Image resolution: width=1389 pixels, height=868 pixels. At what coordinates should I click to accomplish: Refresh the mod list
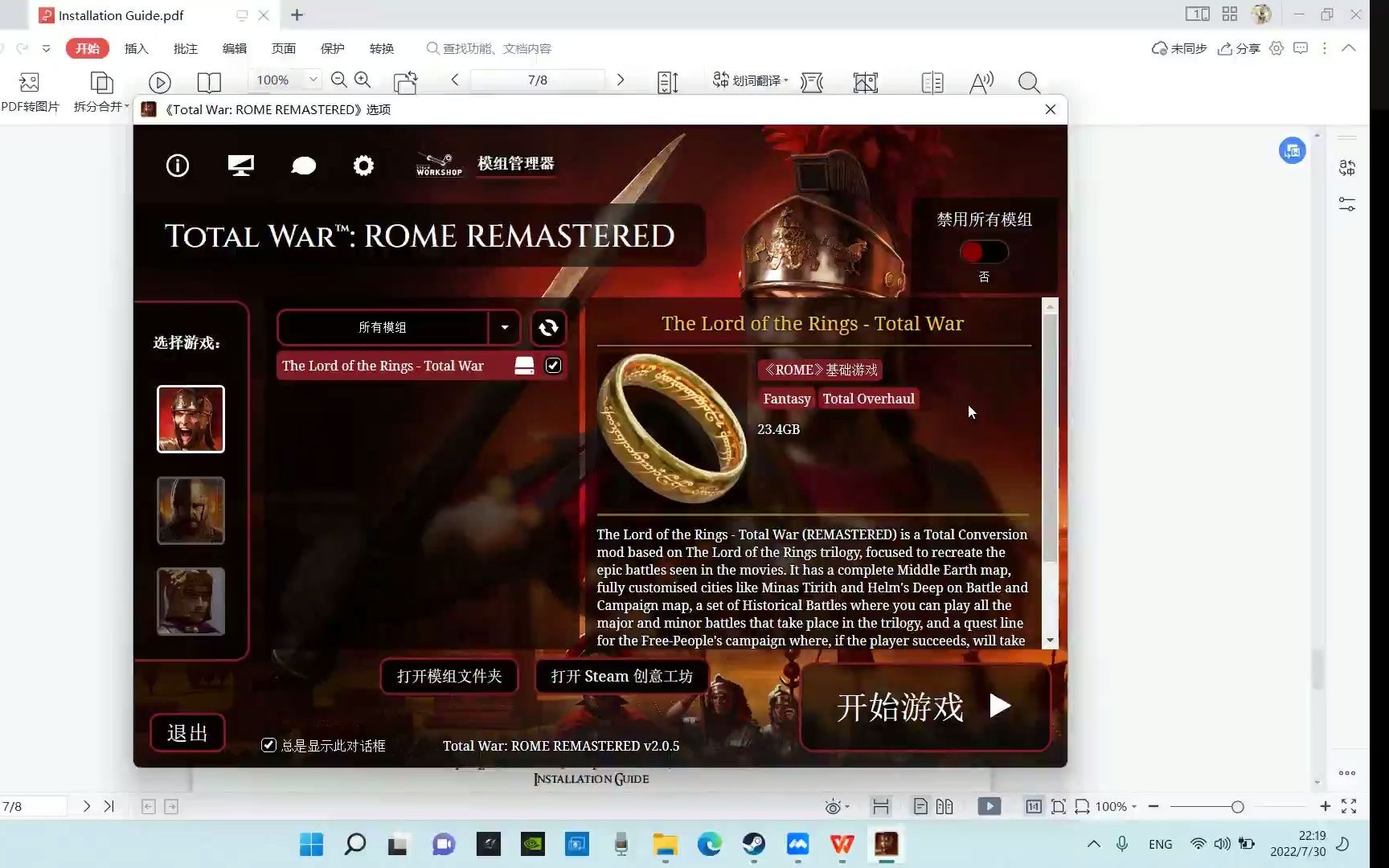[548, 327]
